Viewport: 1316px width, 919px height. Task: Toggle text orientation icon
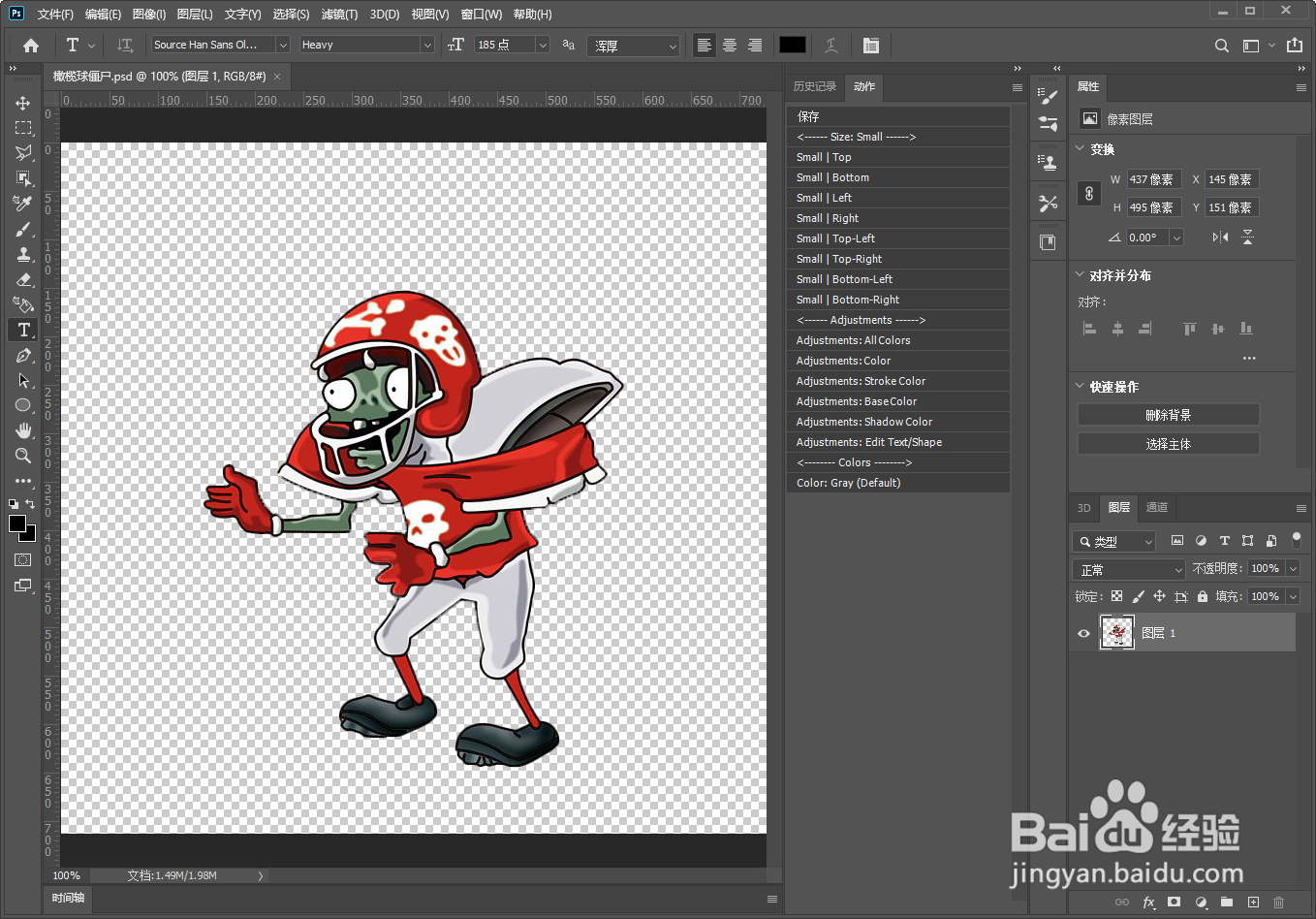tap(125, 46)
